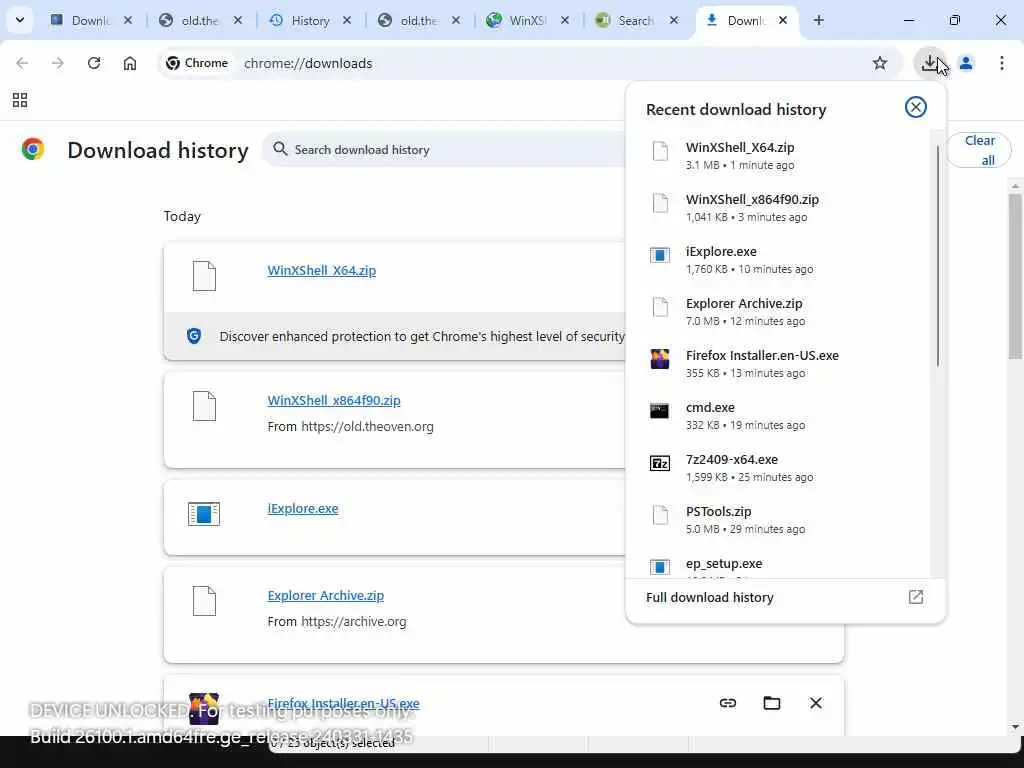
Task: Click the Firefox icon in popup list
Action: tap(660, 359)
